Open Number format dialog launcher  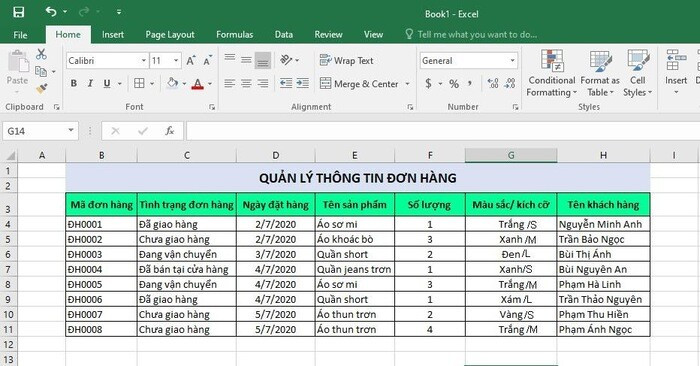515,107
